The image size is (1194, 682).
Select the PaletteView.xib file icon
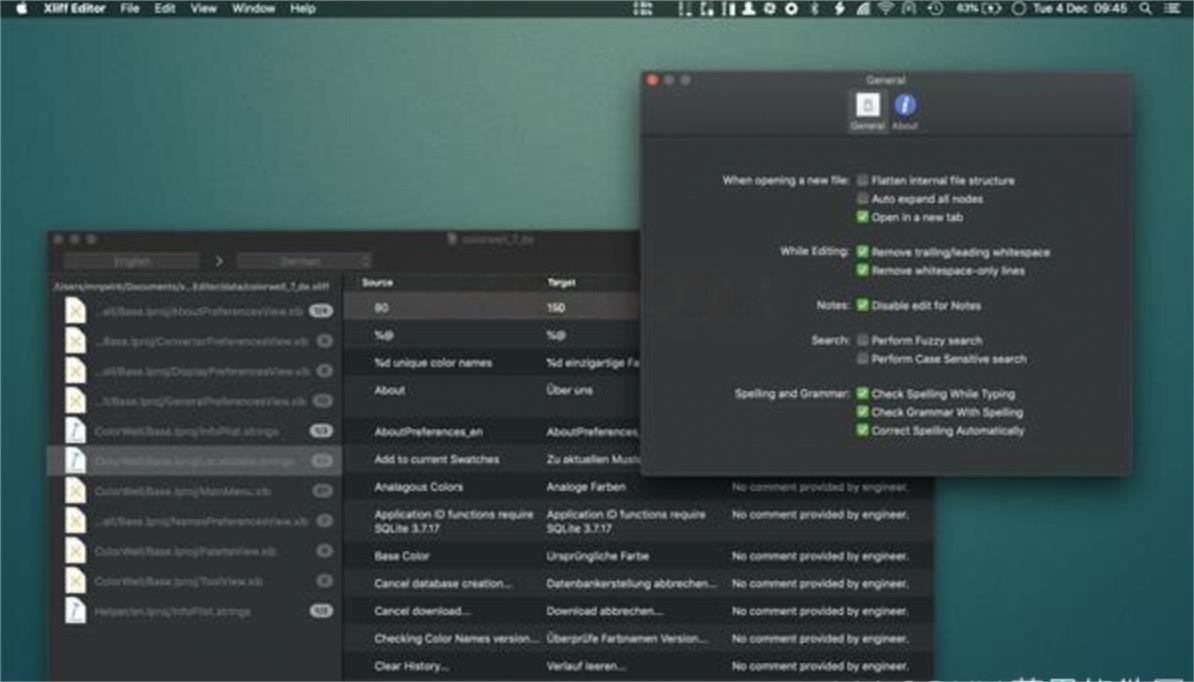75,550
